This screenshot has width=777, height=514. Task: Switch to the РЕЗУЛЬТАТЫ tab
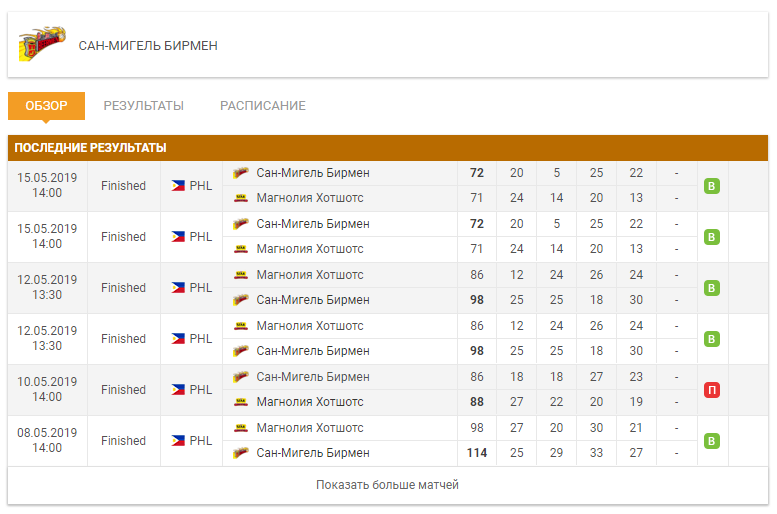pos(144,106)
